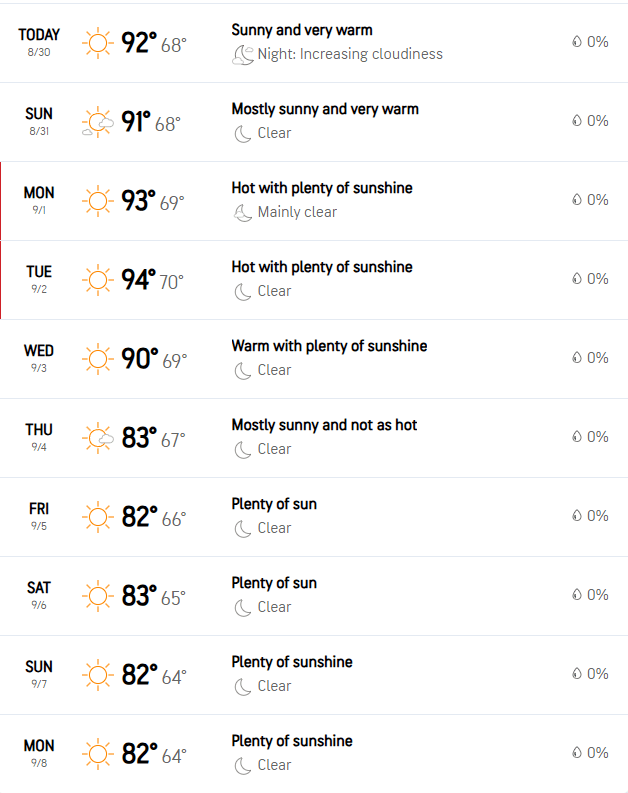This screenshot has height=793, width=628.
Task: Click "Night: Increasing cloudiness" text
Action: click(350, 54)
